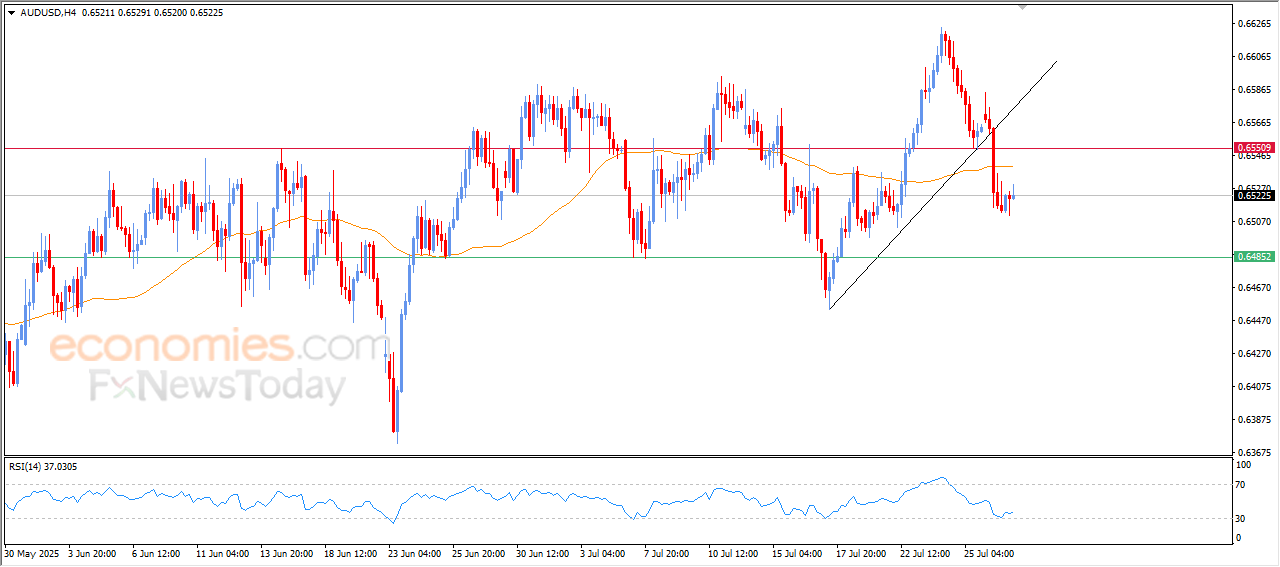This screenshot has height=567, width=1280.
Task: Click the 0.64075 price axis label
Action: point(1253,386)
